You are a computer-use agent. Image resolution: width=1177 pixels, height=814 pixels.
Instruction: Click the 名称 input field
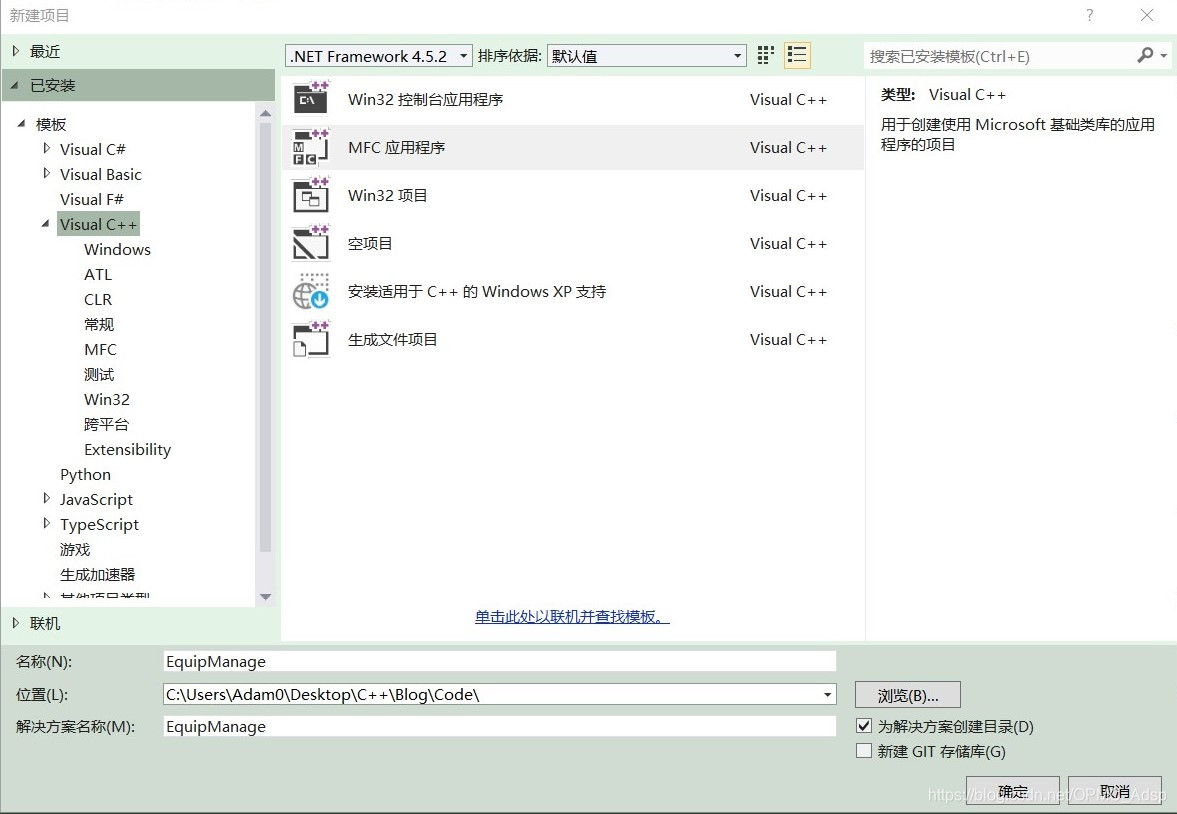(x=499, y=662)
